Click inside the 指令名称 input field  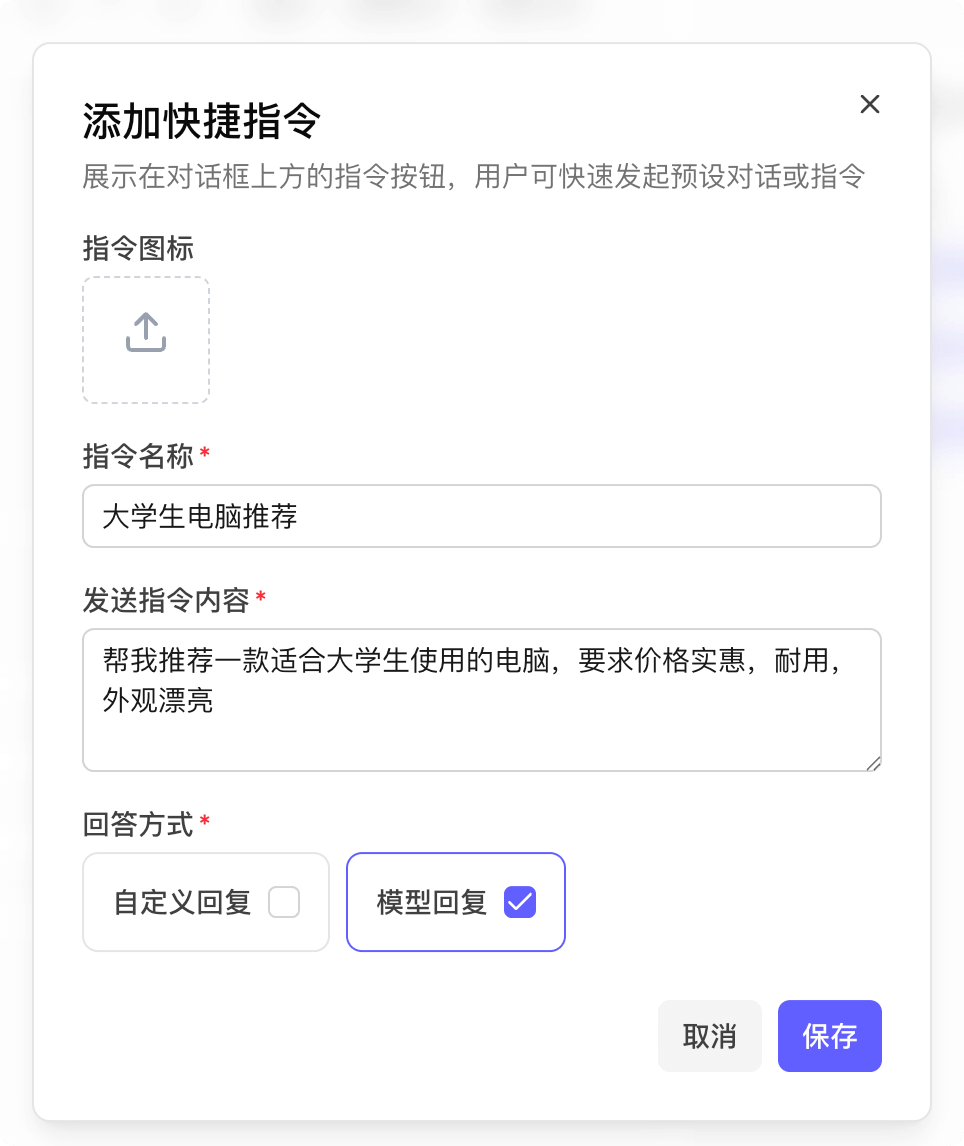click(x=482, y=516)
